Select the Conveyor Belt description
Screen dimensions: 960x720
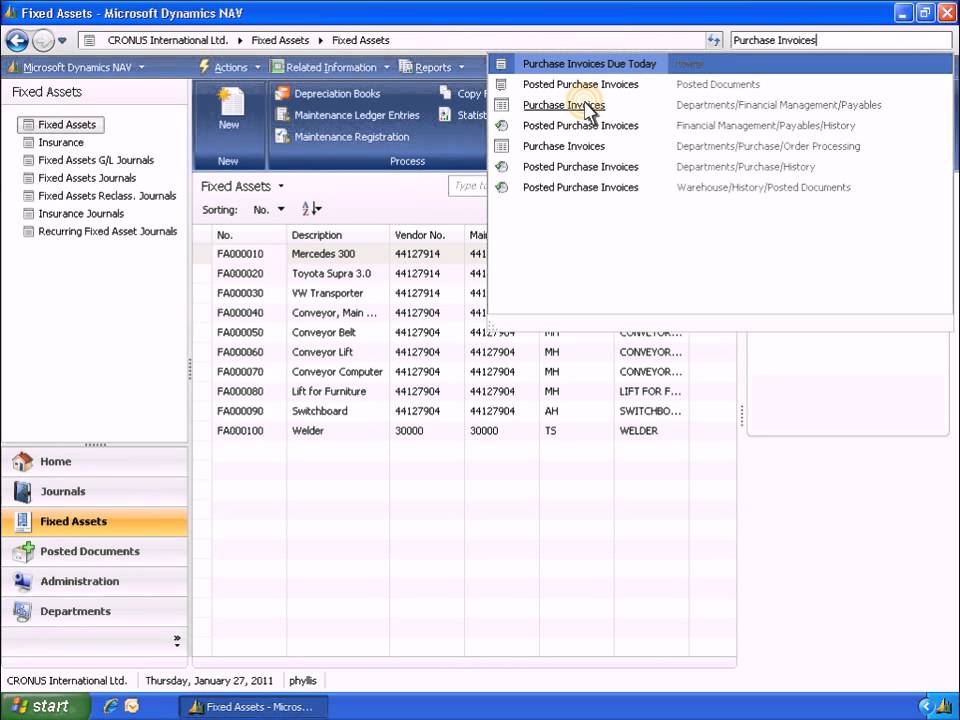click(323, 332)
